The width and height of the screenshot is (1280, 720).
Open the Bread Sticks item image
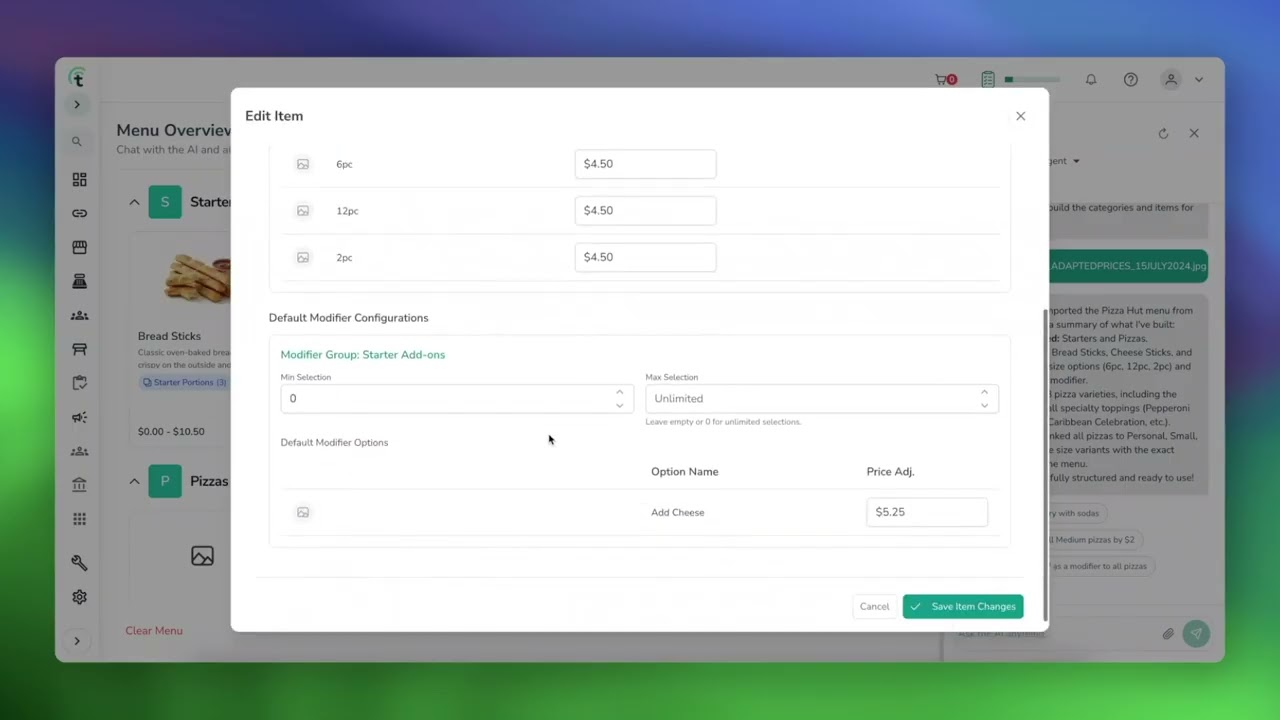click(198, 278)
